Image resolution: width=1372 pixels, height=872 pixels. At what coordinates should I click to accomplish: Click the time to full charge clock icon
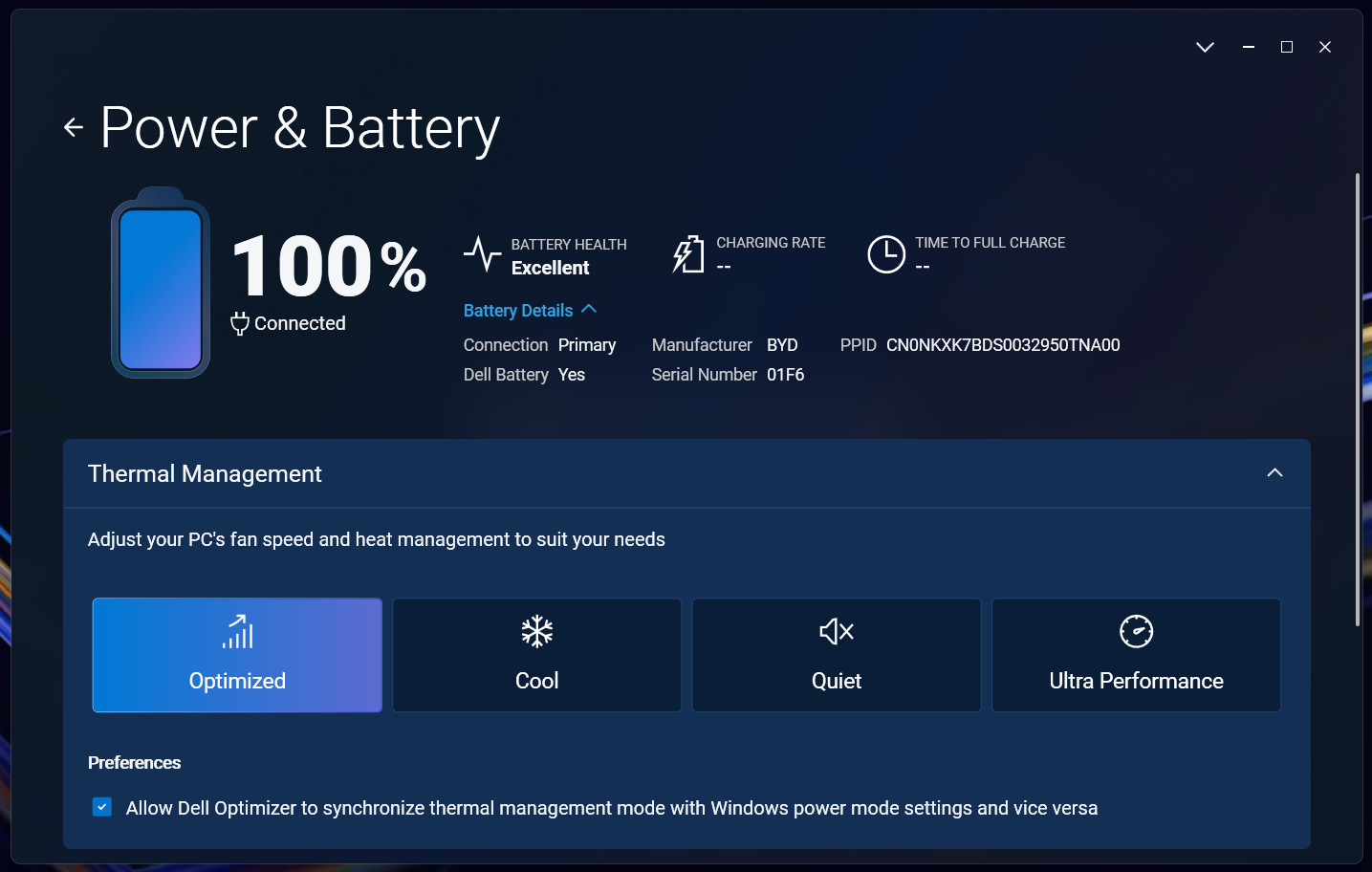886,254
